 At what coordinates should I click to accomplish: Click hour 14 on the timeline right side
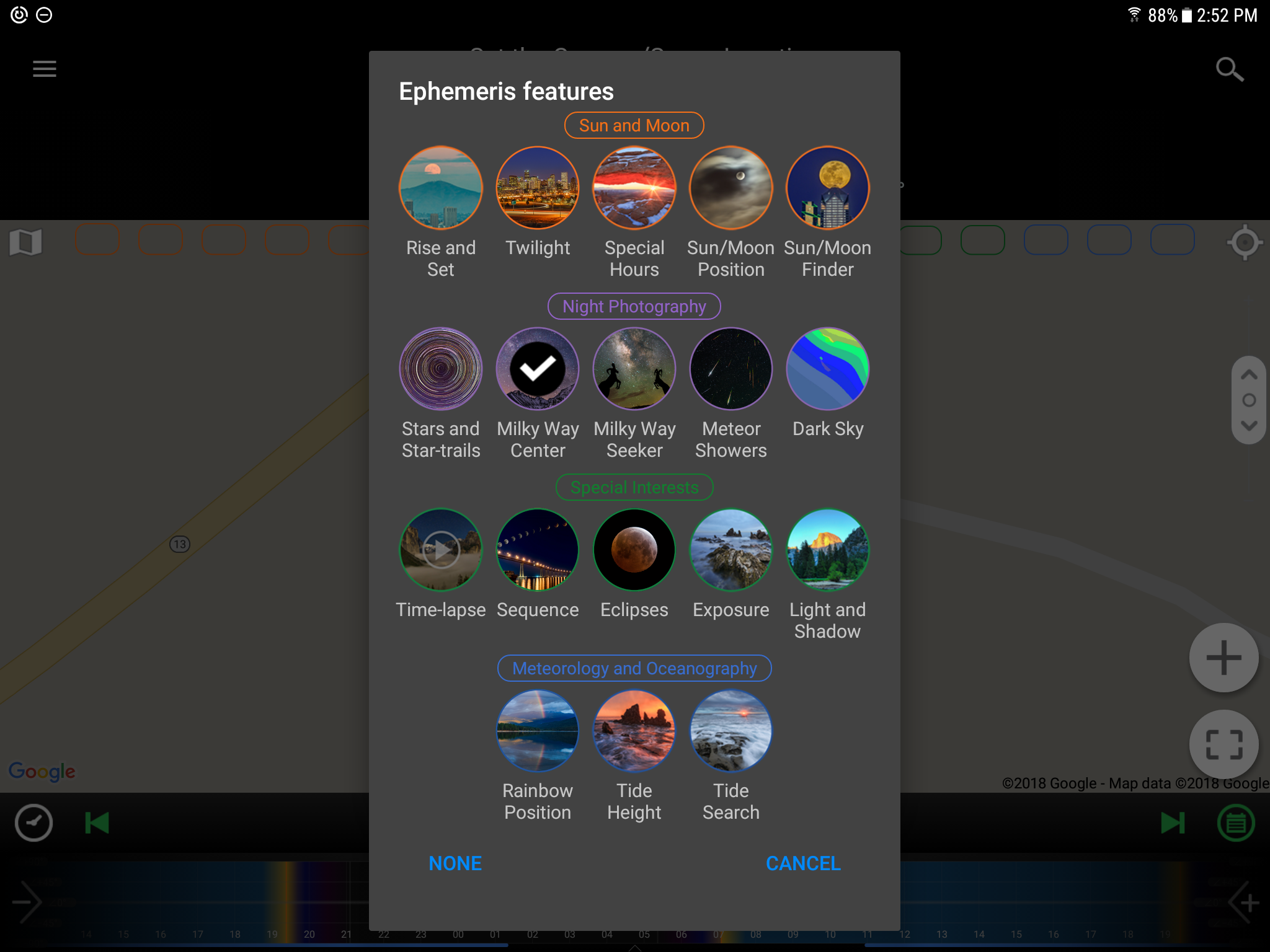[x=979, y=934]
